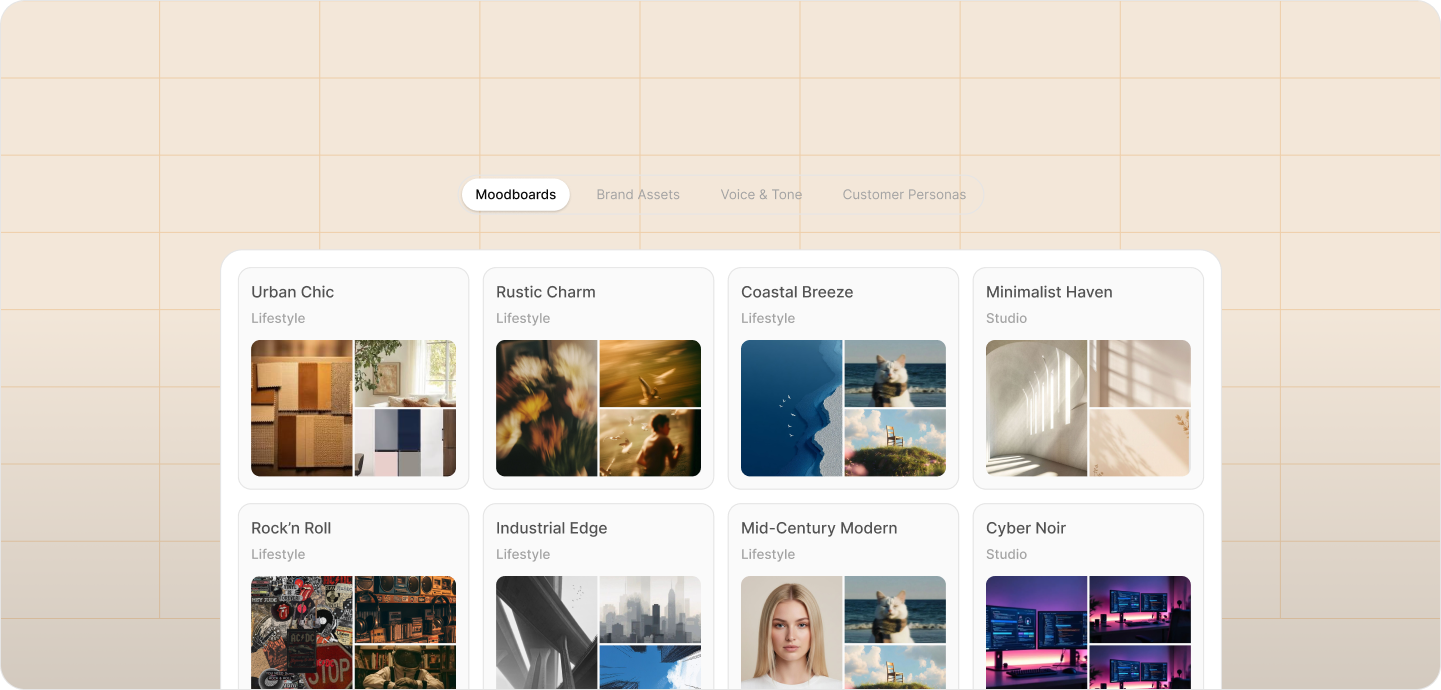The image size is (1441, 690).
Task: View boombox shelf image in Rock'n Roll
Action: (x=405, y=609)
